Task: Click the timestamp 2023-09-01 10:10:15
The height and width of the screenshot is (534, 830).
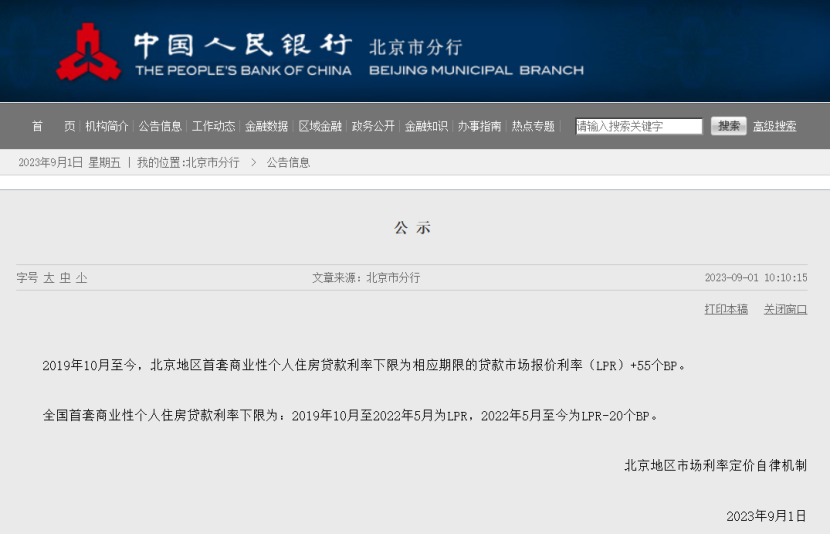Action: pos(756,277)
